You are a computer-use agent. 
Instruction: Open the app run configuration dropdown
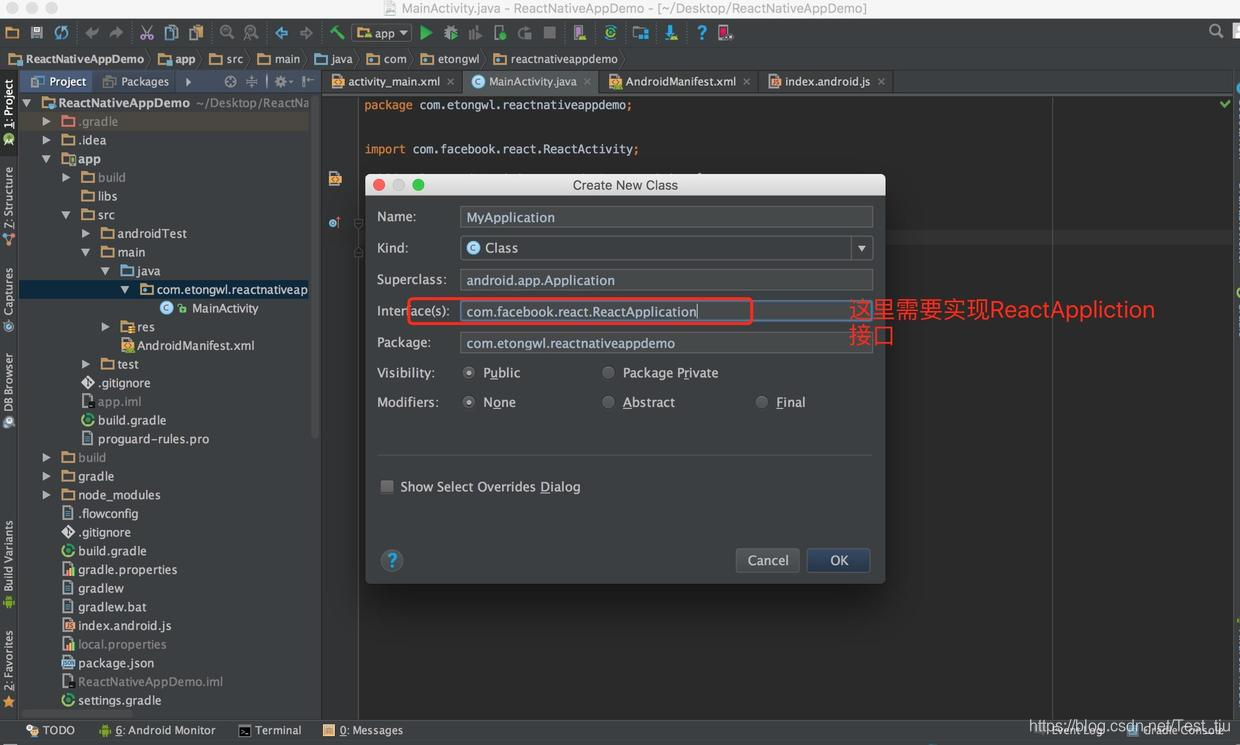[382, 33]
